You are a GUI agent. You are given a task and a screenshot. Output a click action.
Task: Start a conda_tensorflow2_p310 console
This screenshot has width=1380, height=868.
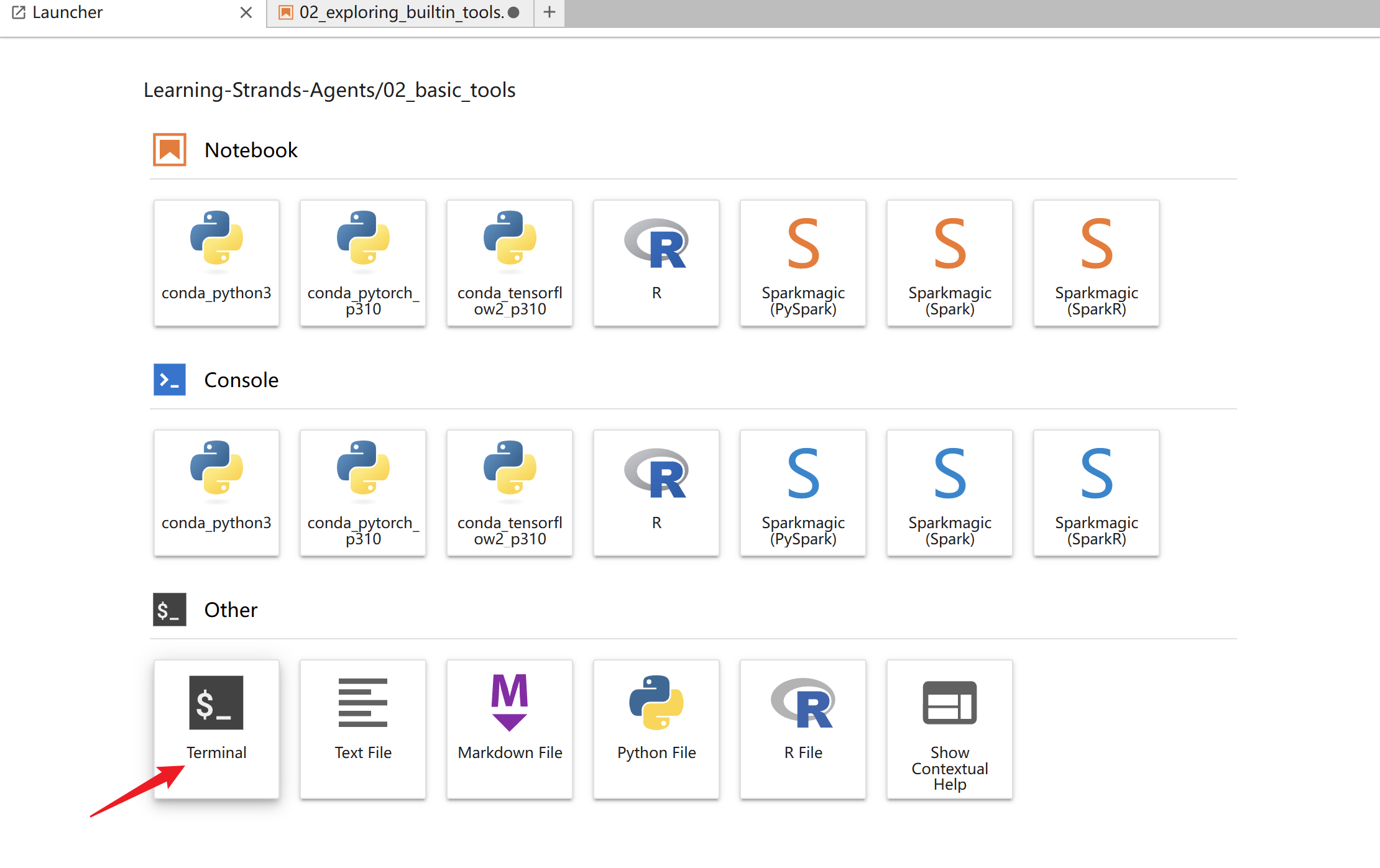510,492
